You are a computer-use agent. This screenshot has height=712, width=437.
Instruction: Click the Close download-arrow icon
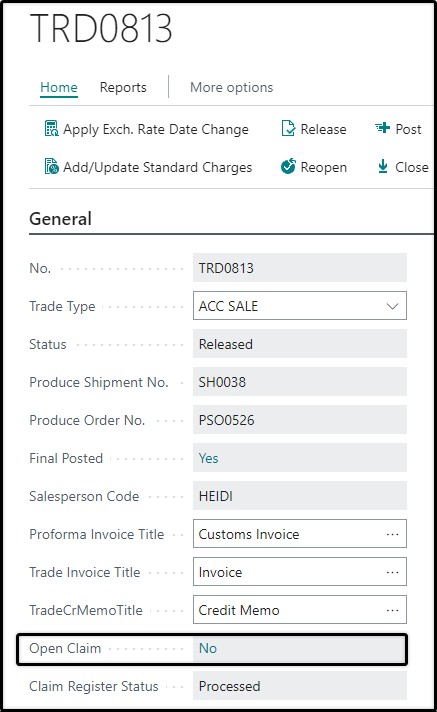coord(383,167)
